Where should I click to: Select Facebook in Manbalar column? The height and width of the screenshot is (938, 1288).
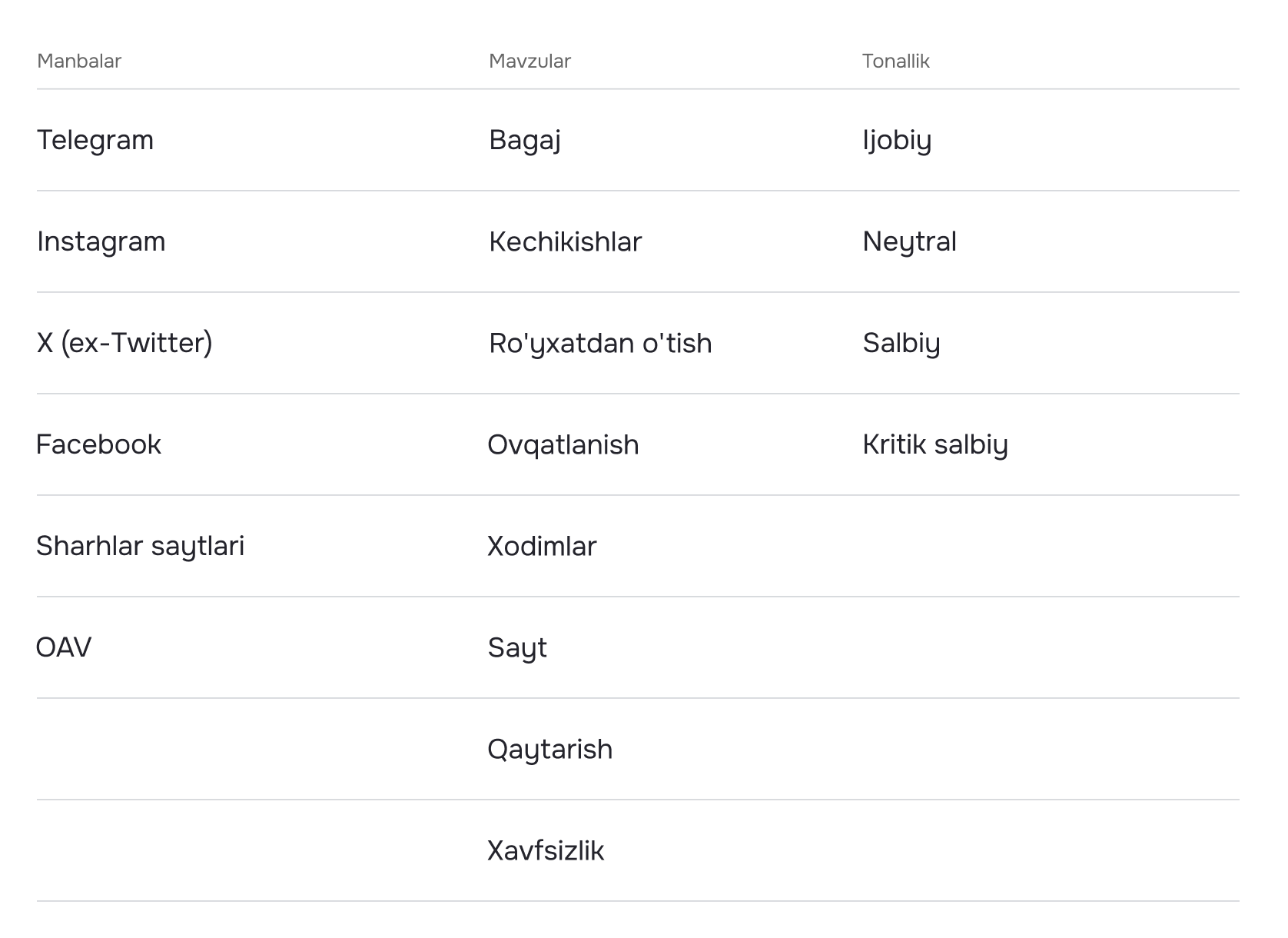(x=99, y=444)
